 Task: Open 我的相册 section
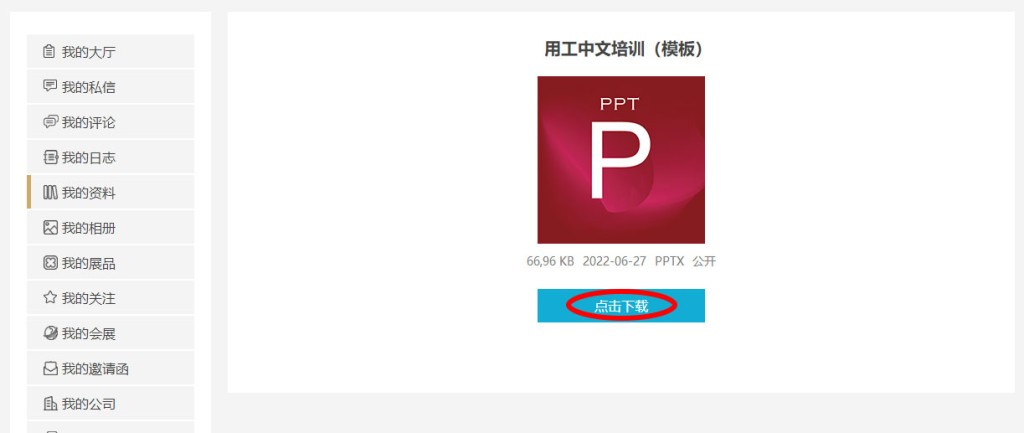tap(110, 228)
